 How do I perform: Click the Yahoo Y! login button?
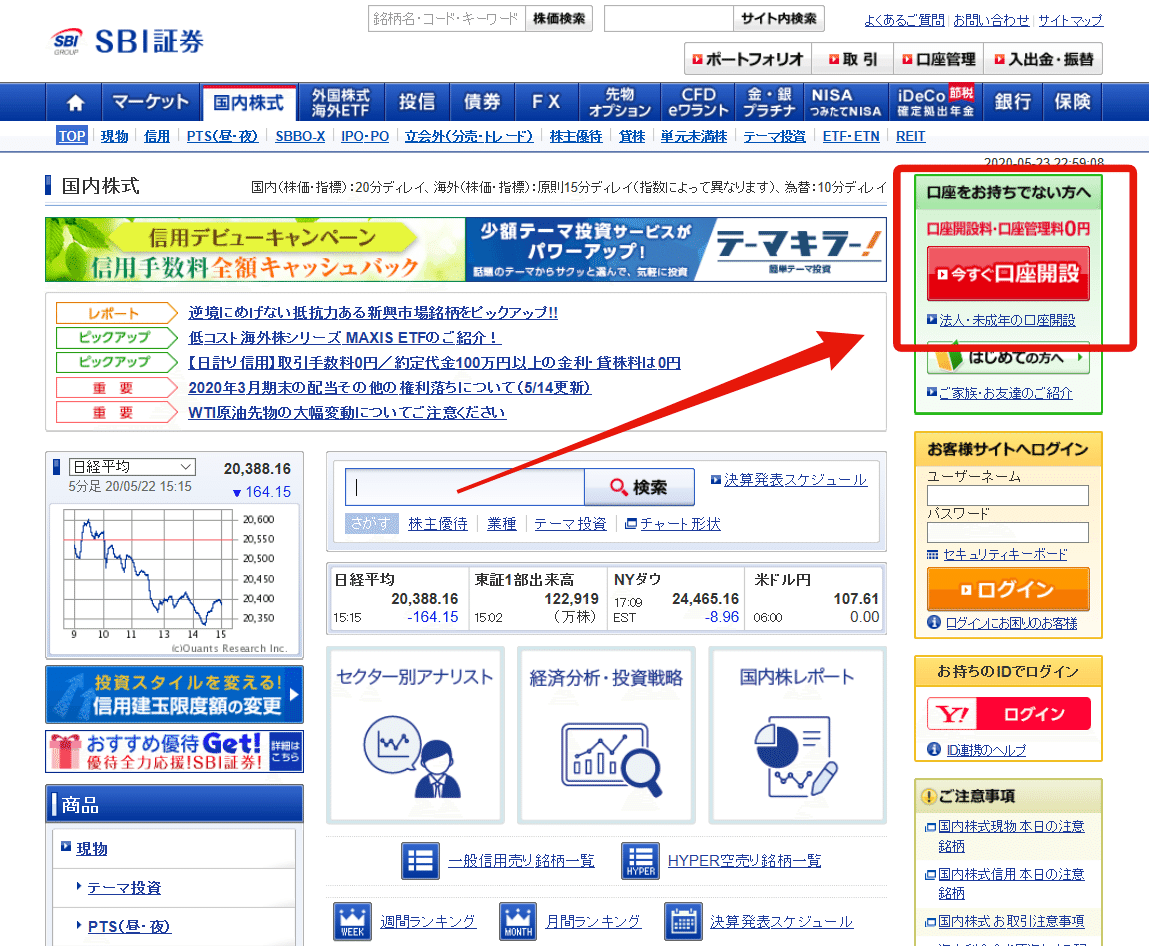click(1008, 713)
